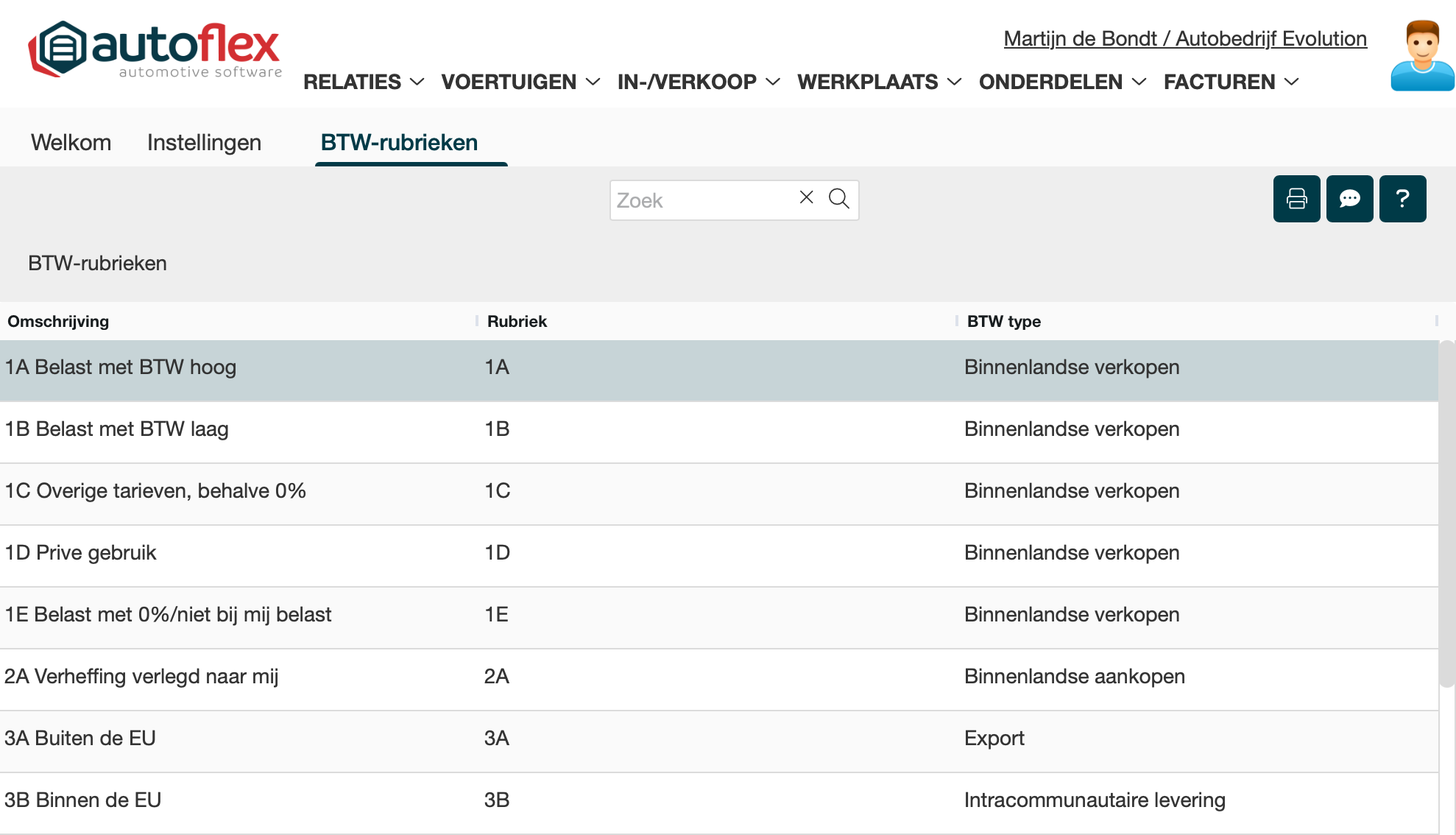The image size is (1456, 835).
Task: Click the vertical table scrollbar
Action: [1446, 515]
